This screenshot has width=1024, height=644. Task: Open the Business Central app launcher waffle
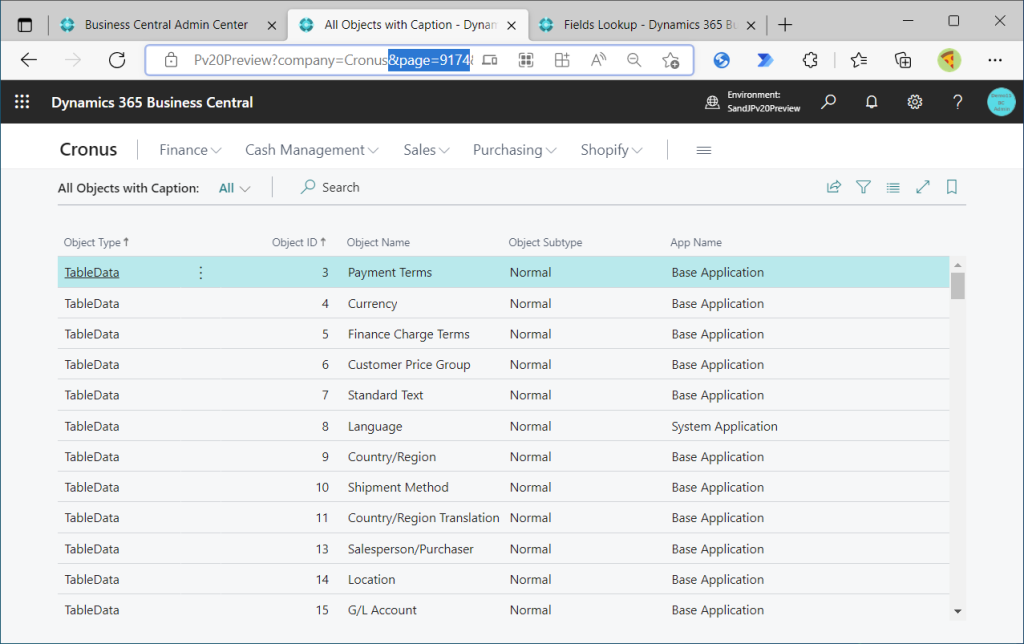tap(22, 102)
